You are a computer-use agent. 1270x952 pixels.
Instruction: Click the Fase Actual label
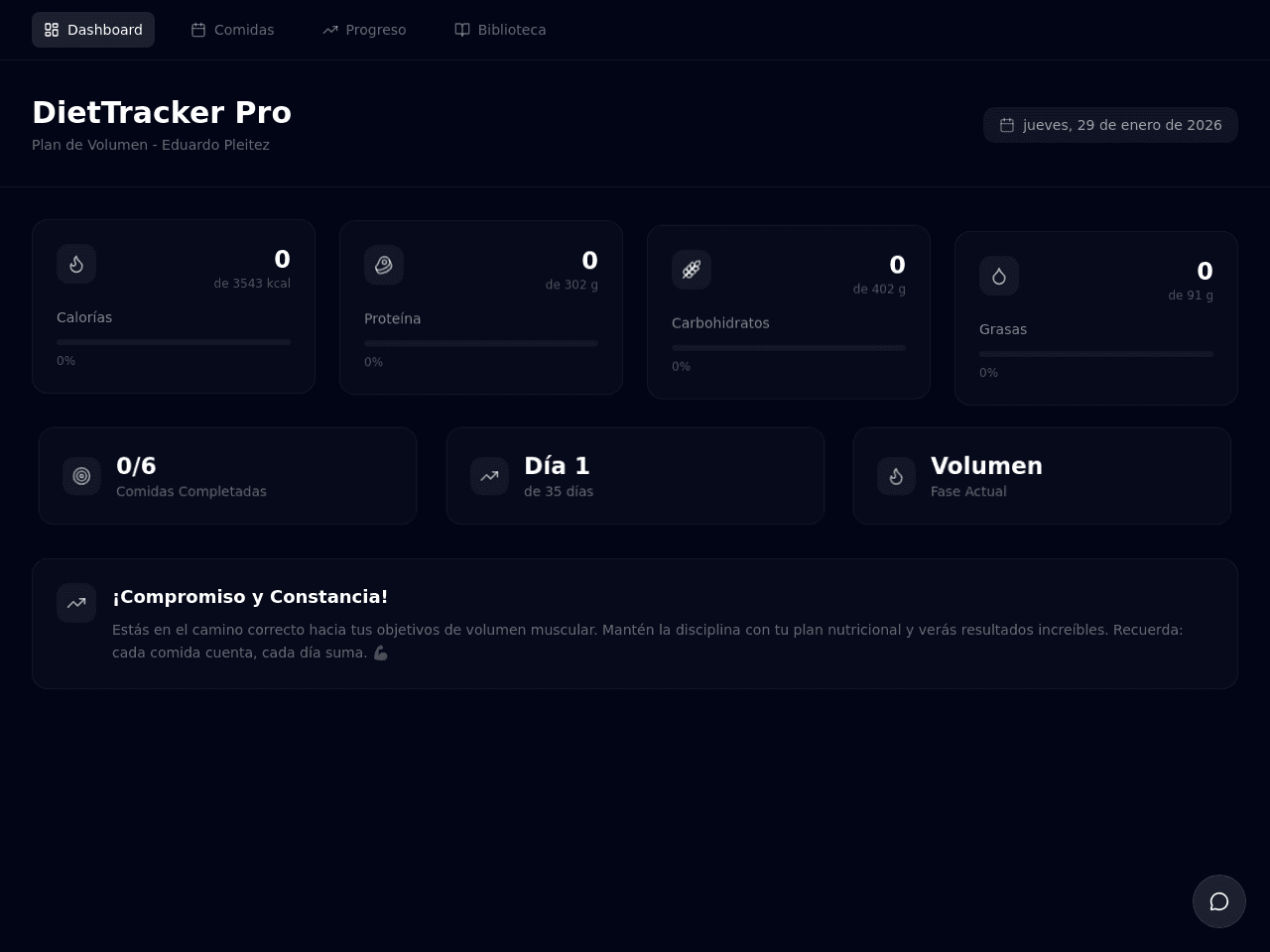pyautogui.click(x=968, y=492)
